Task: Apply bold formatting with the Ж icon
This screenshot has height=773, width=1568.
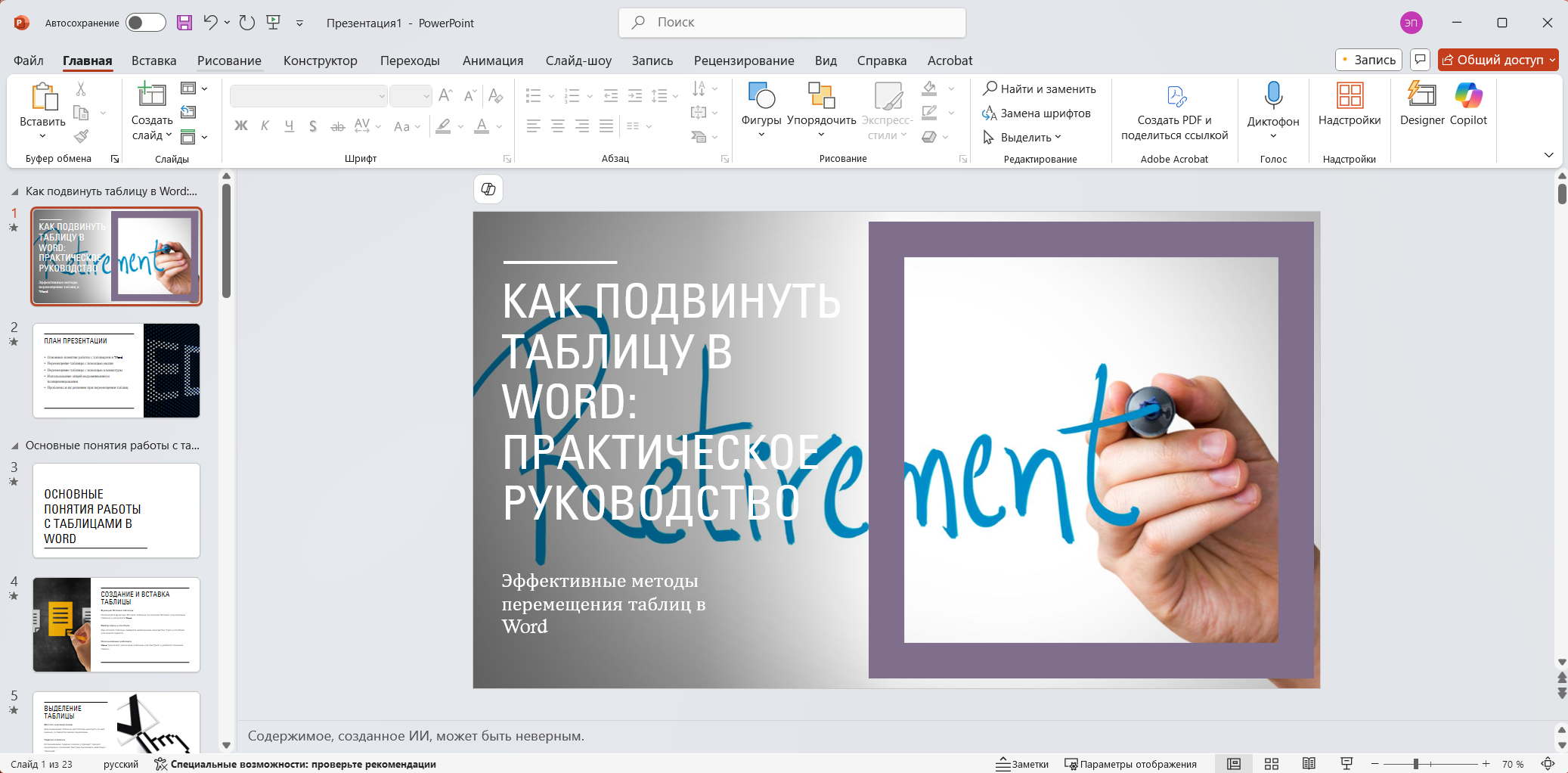Action: [x=241, y=126]
